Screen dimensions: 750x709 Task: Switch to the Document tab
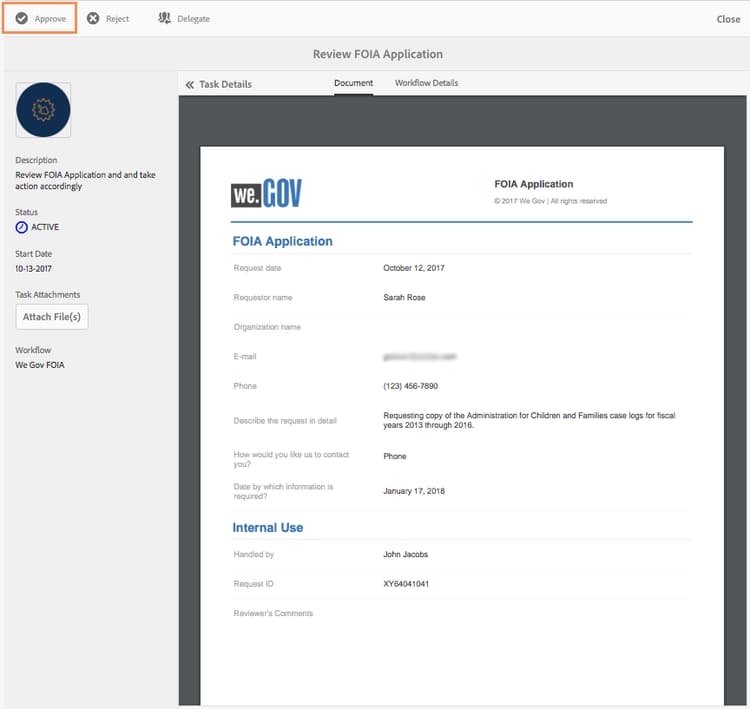click(353, 83)
